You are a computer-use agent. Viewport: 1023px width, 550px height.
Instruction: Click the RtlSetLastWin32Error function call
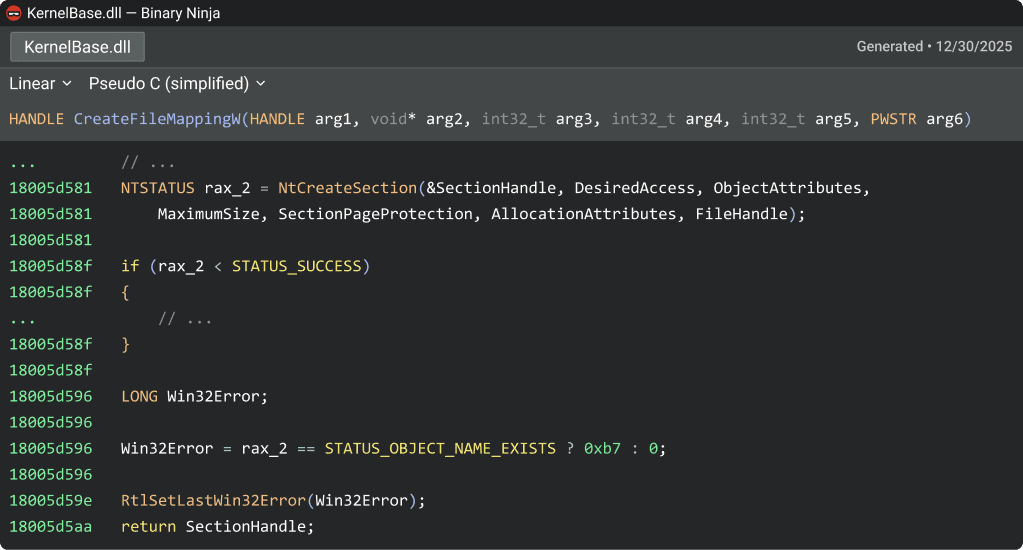click(213, 500)
